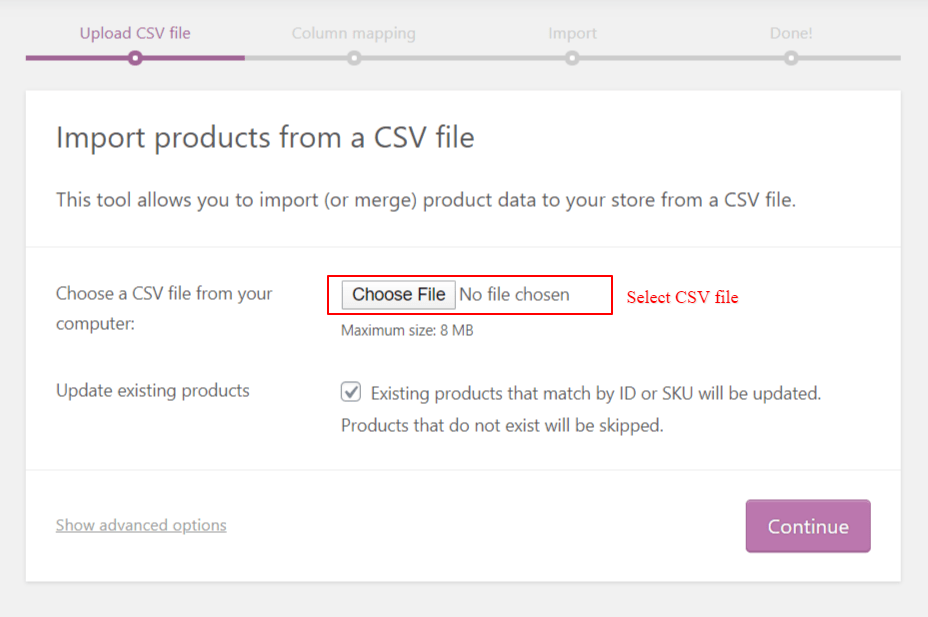Viewport: 928px width, 617px height.
Task: Click the Upload CSV file step circle
Action: (135, 58)
